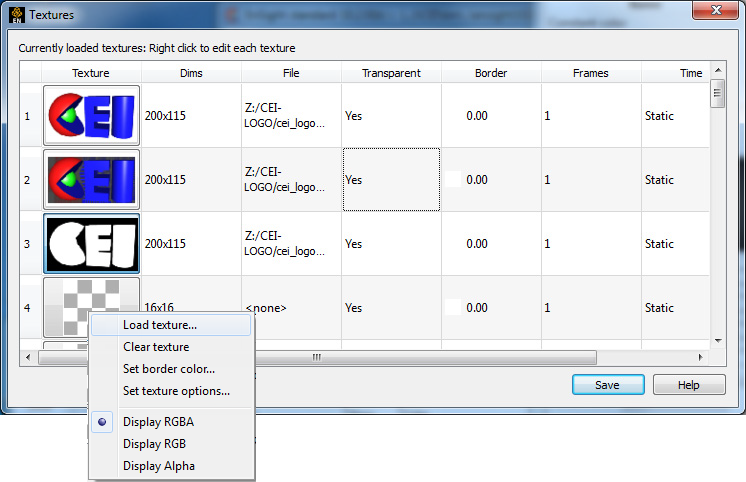Click row 2 File path cell
The width and height of the screenshot is (746, 482).
(x=291, y=179)
